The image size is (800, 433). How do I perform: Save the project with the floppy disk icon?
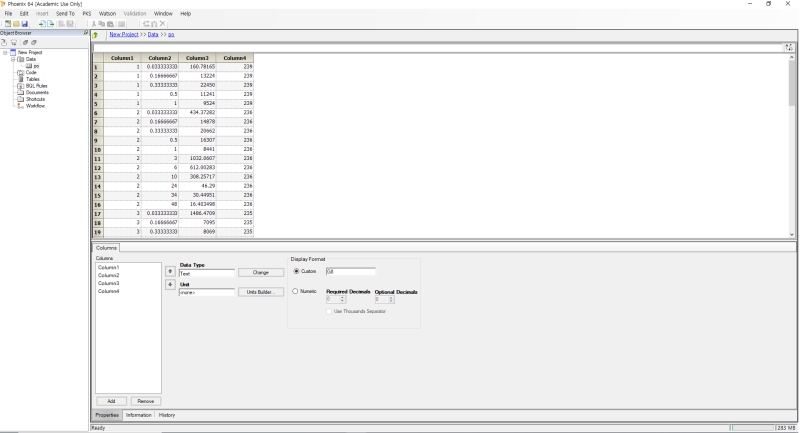point(24,24)
